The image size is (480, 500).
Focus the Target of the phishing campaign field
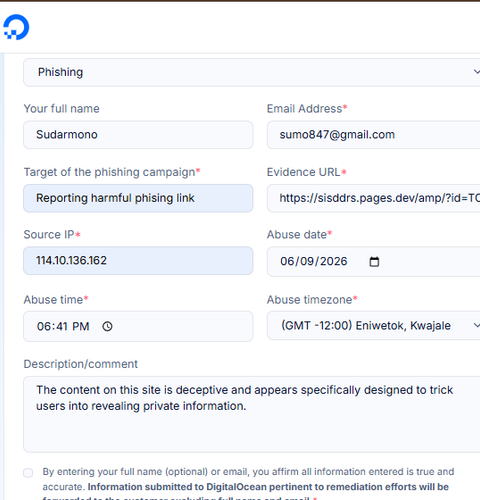(138, 198)
